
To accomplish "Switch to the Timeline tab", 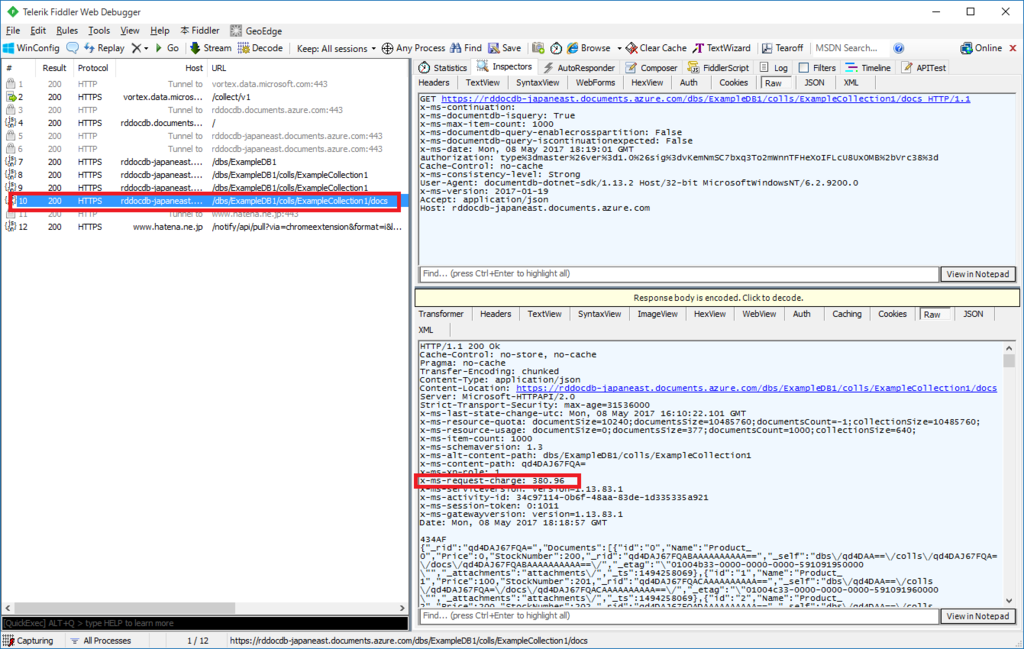I will point(868,68).
